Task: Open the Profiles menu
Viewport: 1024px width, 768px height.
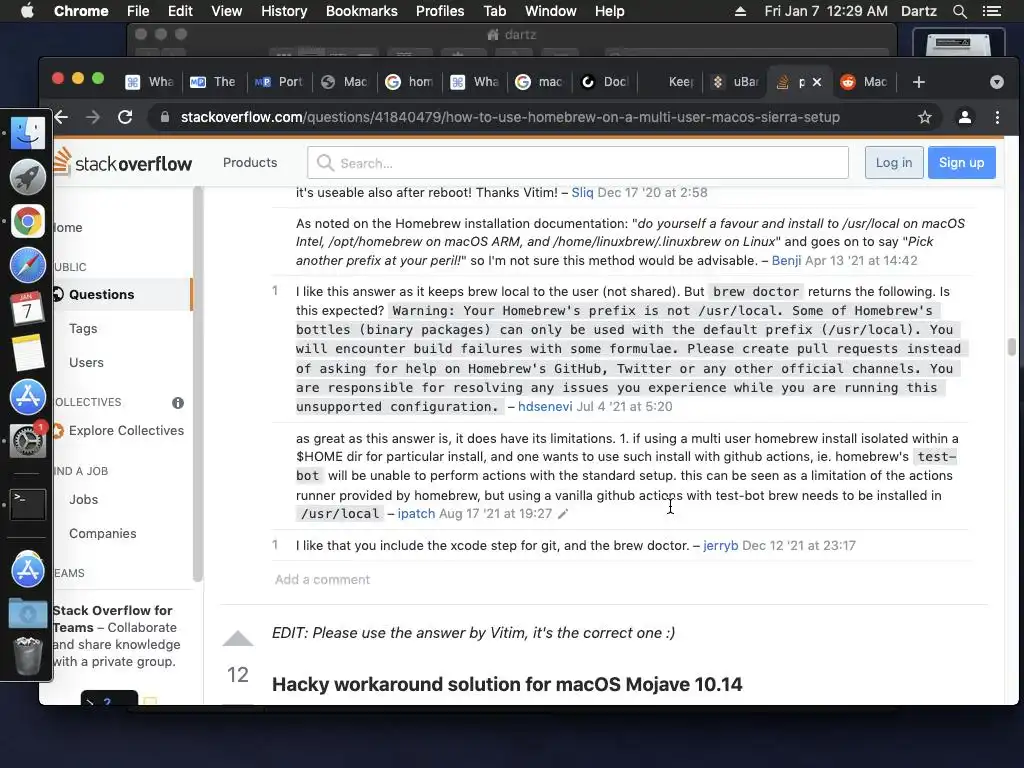Action: (440, 11)
